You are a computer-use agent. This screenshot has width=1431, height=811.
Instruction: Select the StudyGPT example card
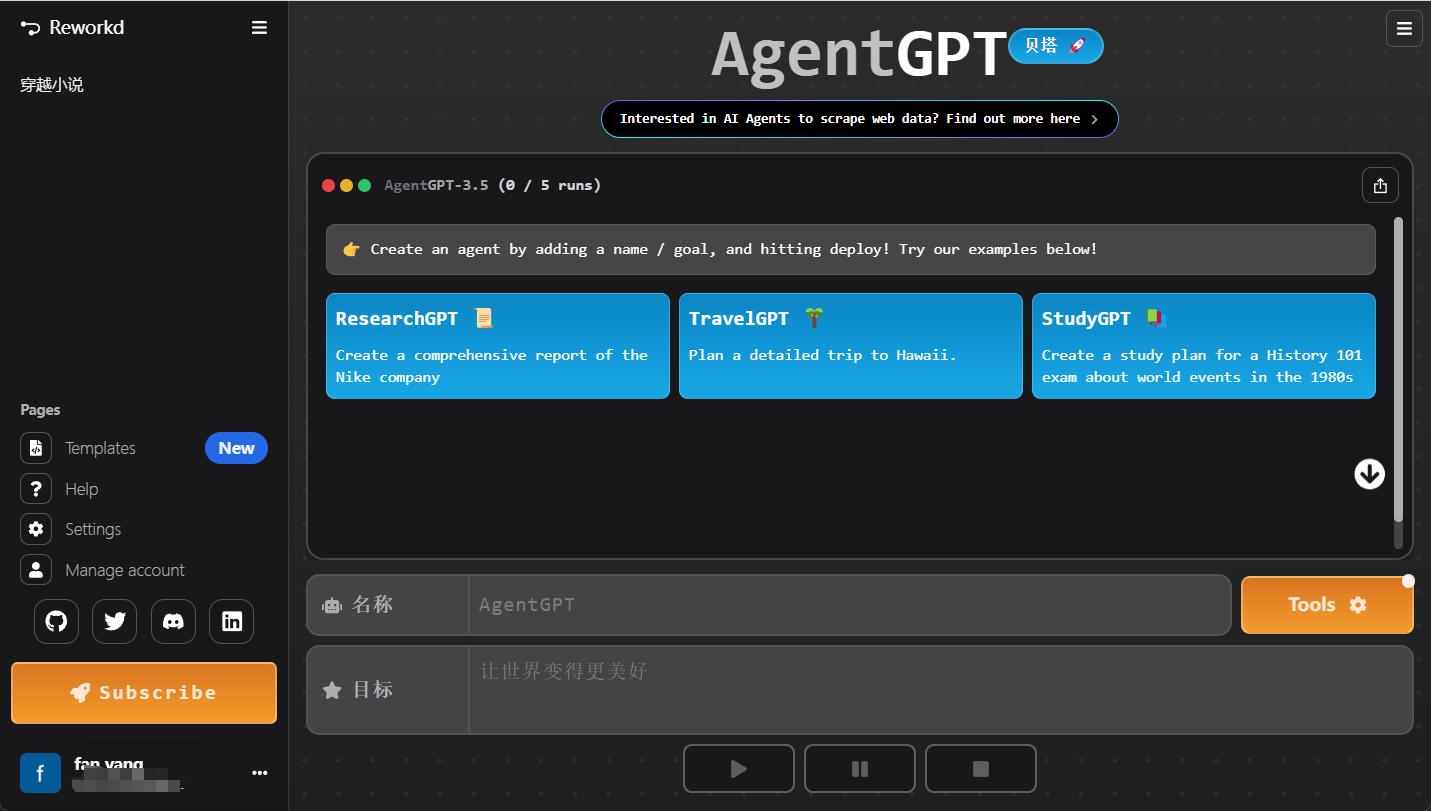pyautogui.click(x=1204, y=346)
